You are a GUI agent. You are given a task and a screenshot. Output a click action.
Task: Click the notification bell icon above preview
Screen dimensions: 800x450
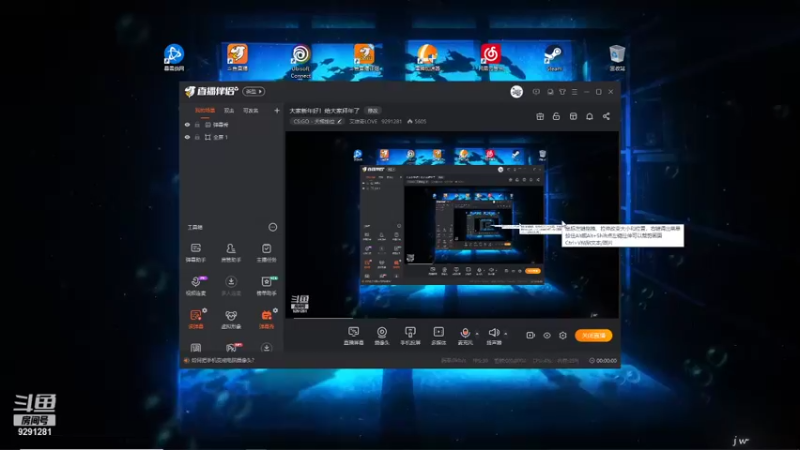click(589, 116)
